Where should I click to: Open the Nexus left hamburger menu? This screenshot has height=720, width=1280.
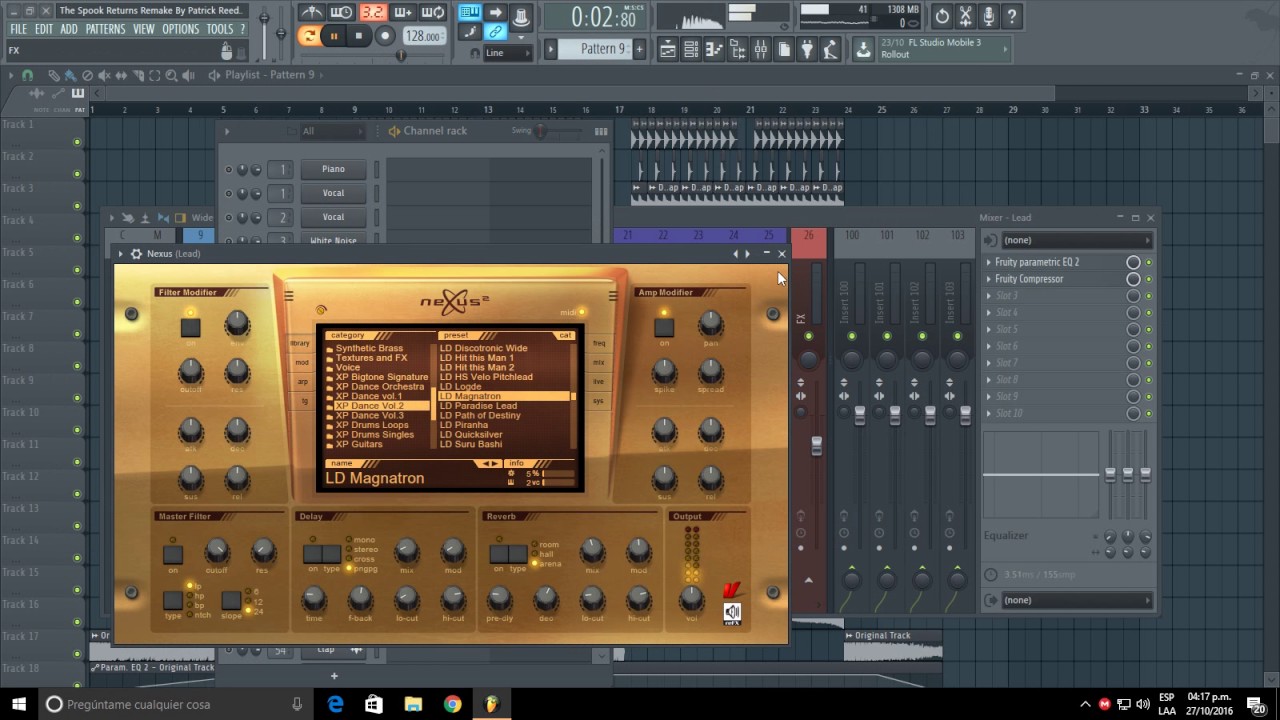(x=289, y=295)
